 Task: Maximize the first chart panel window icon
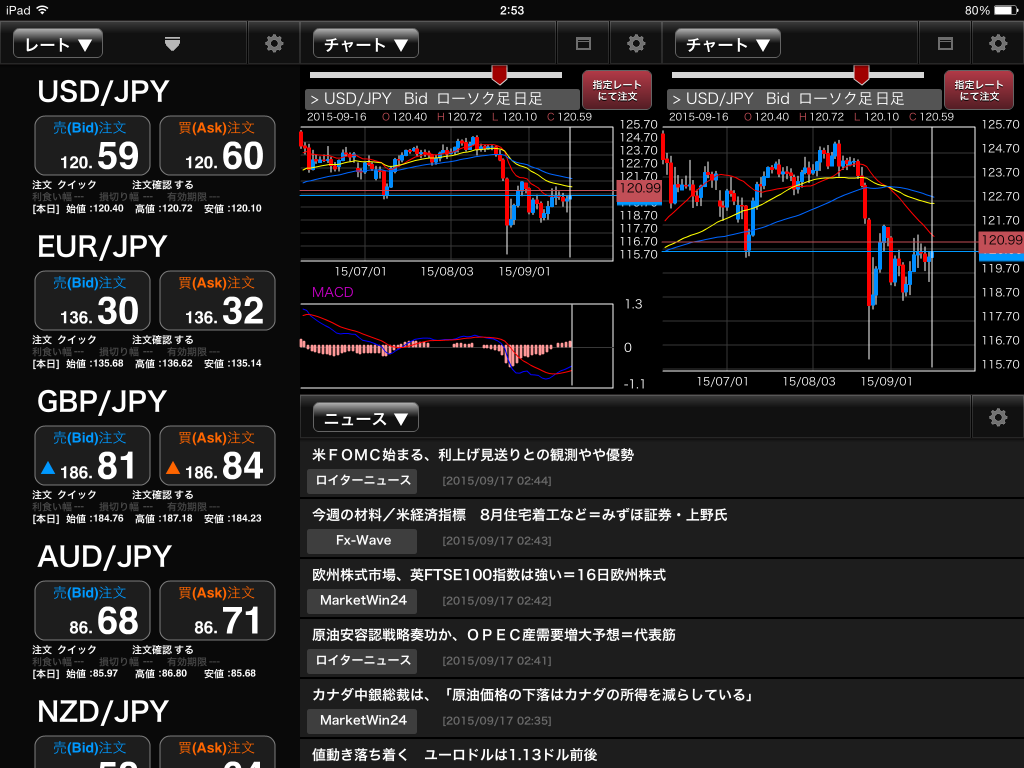583,43
